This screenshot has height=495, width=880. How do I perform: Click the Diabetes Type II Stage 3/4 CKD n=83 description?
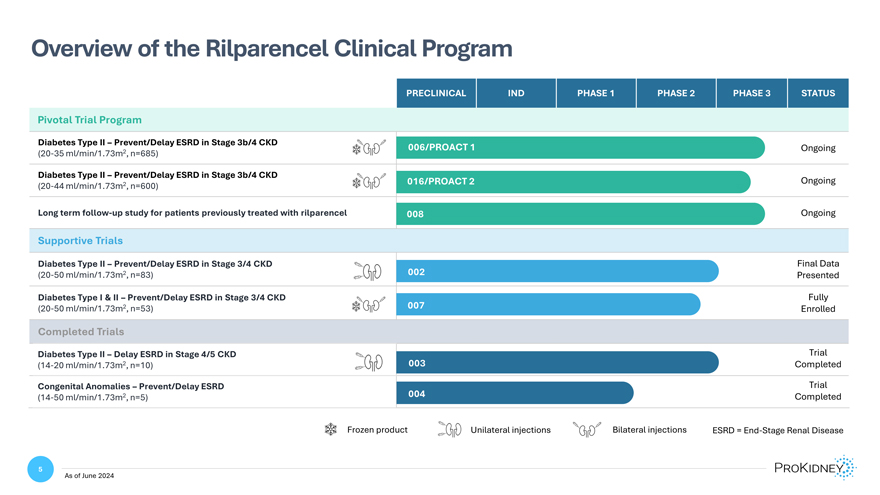[x=155, y=269]
